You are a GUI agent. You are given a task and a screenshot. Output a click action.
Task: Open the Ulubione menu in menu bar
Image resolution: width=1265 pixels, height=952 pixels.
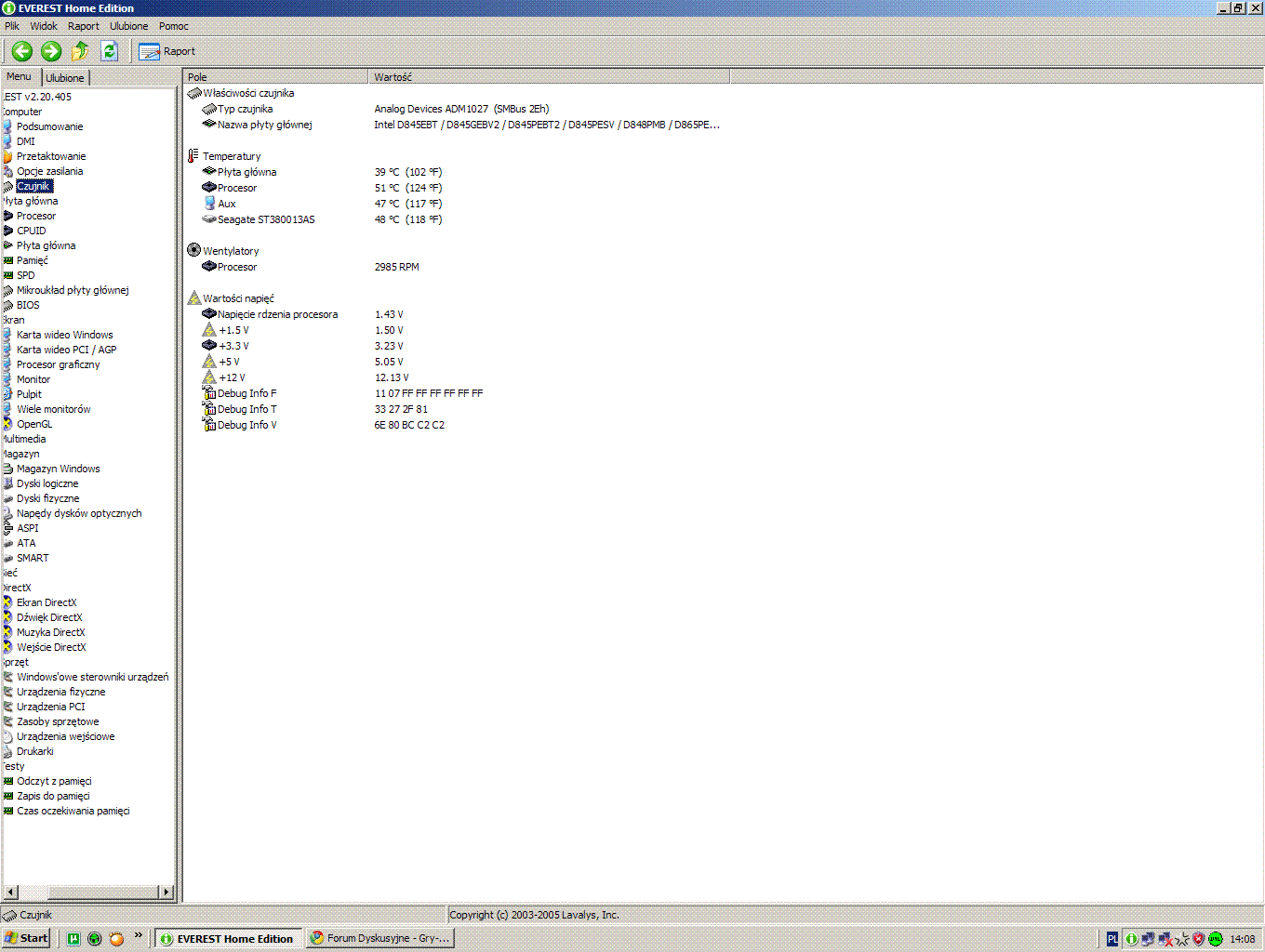(x=129, y=26)
